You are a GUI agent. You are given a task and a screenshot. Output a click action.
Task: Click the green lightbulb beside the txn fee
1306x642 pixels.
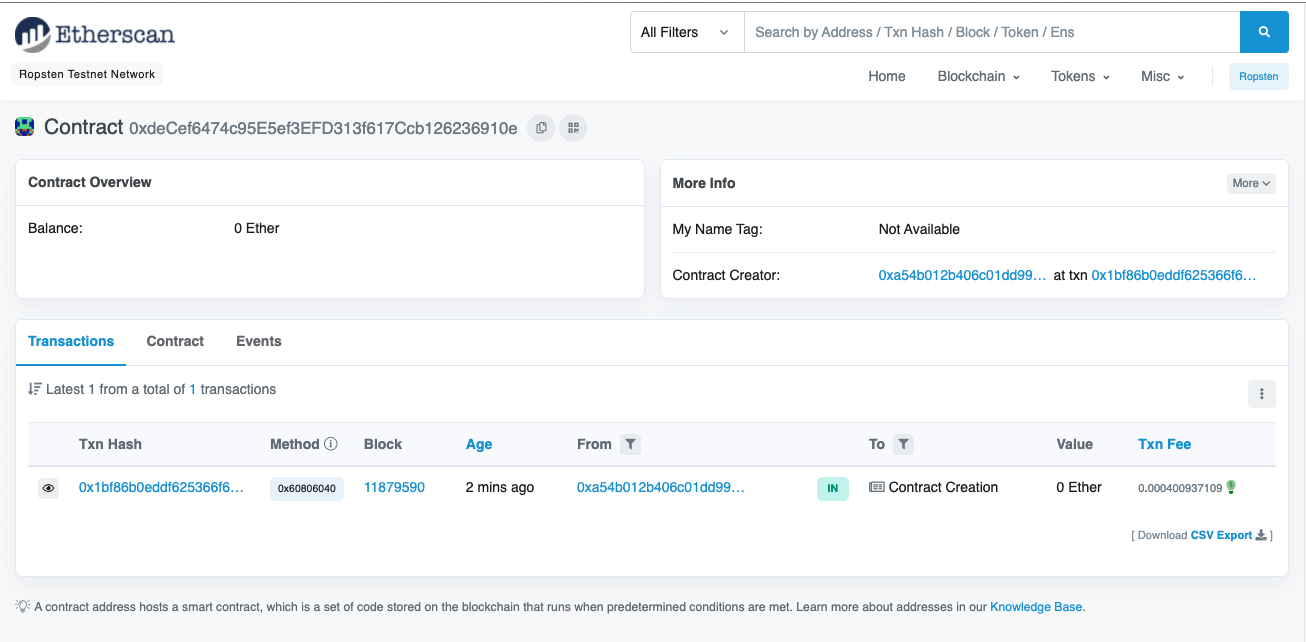(x=1231, y=487)
